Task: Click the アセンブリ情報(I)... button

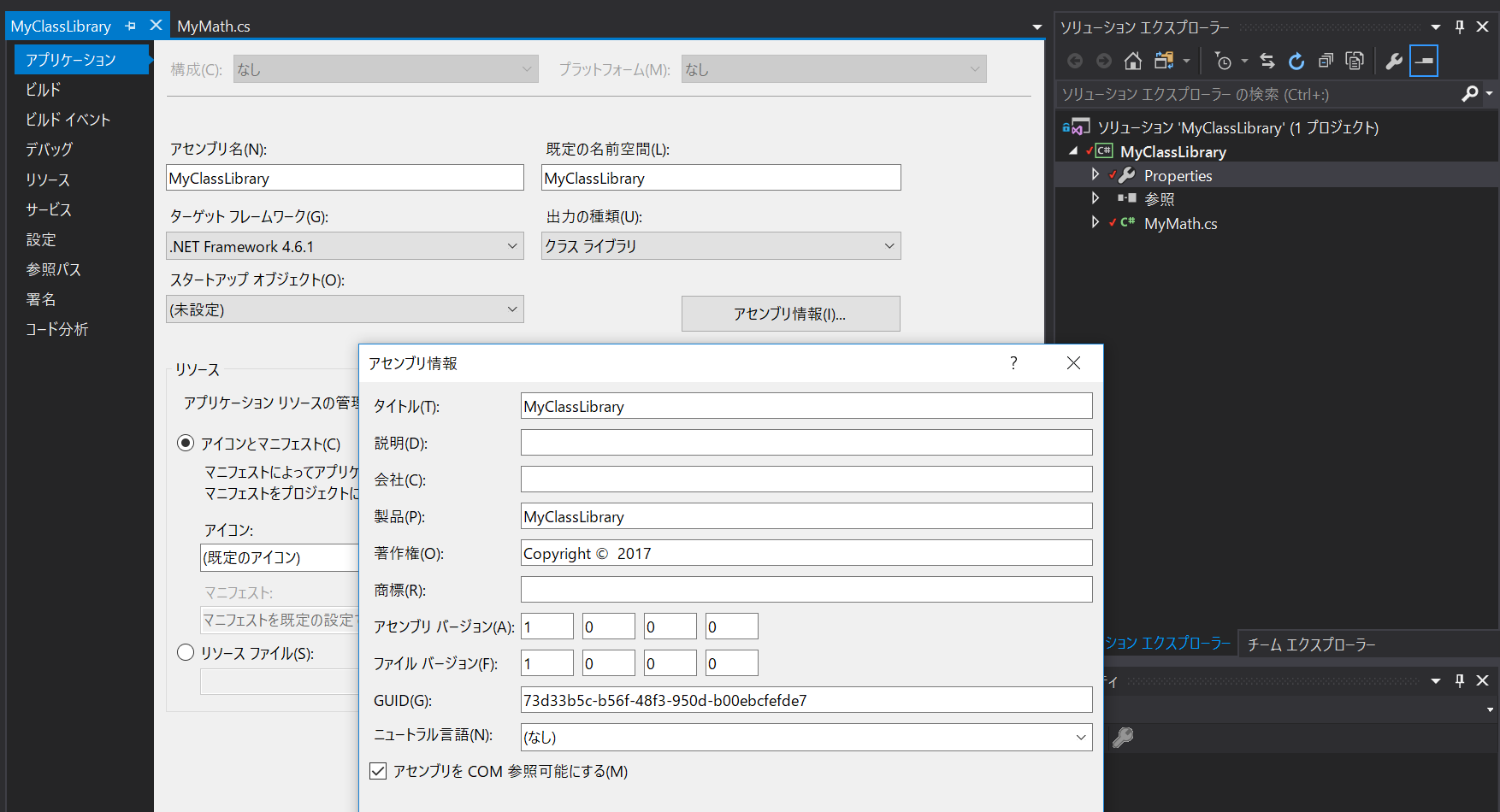Action: click(x=790, y=314)
